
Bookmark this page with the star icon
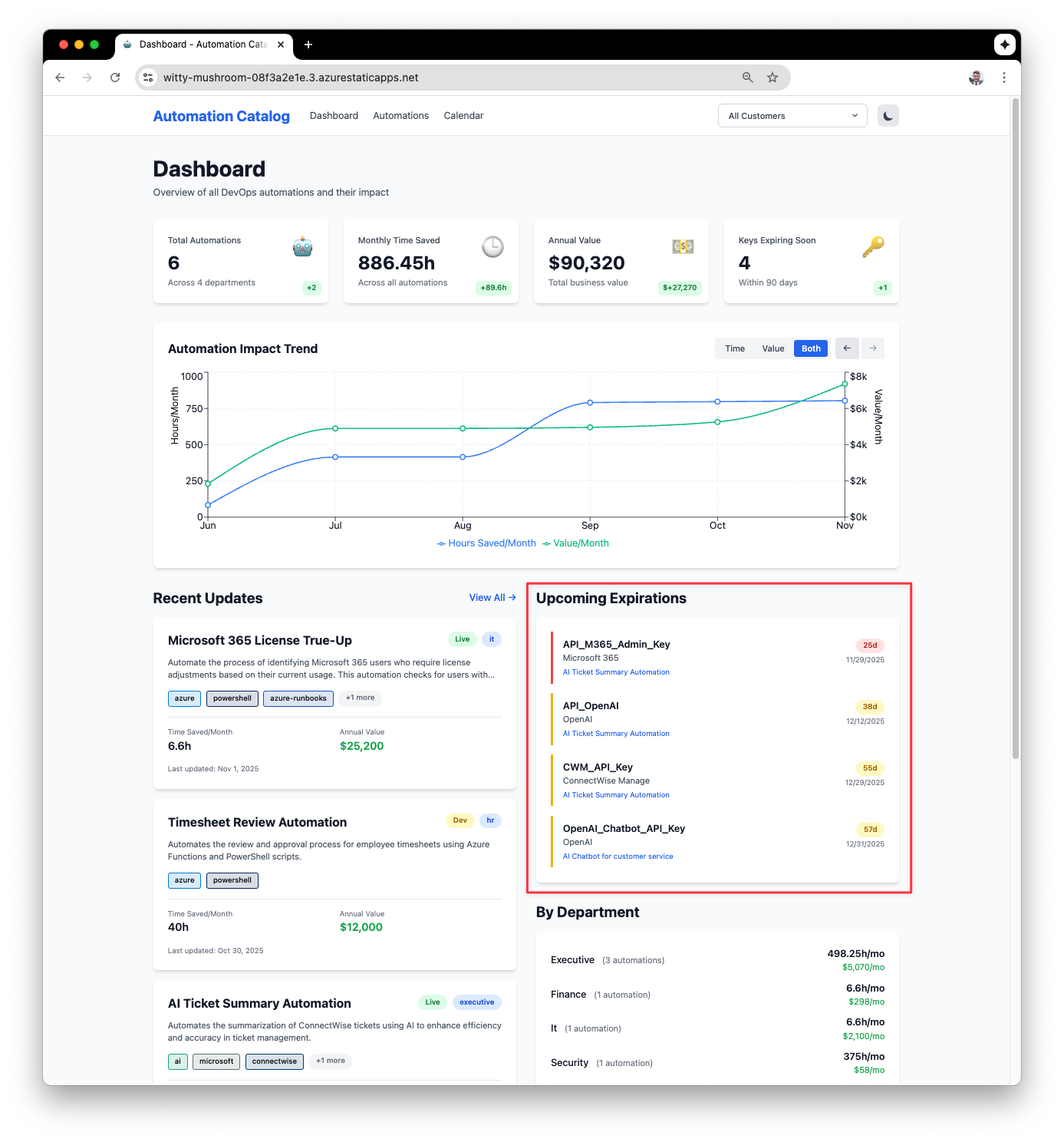coord(772,78)
